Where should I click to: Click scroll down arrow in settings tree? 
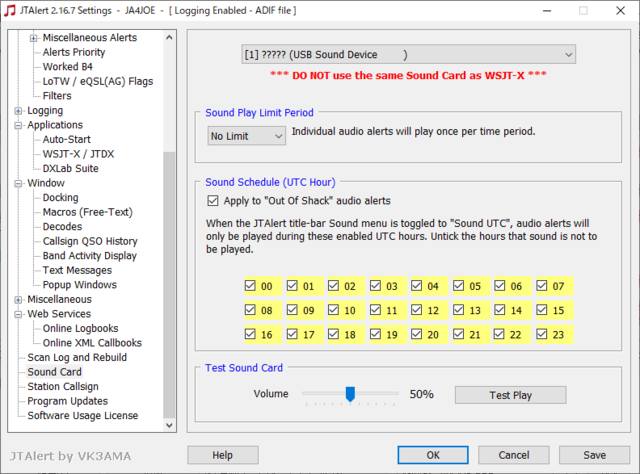click(x=169, y=425)
